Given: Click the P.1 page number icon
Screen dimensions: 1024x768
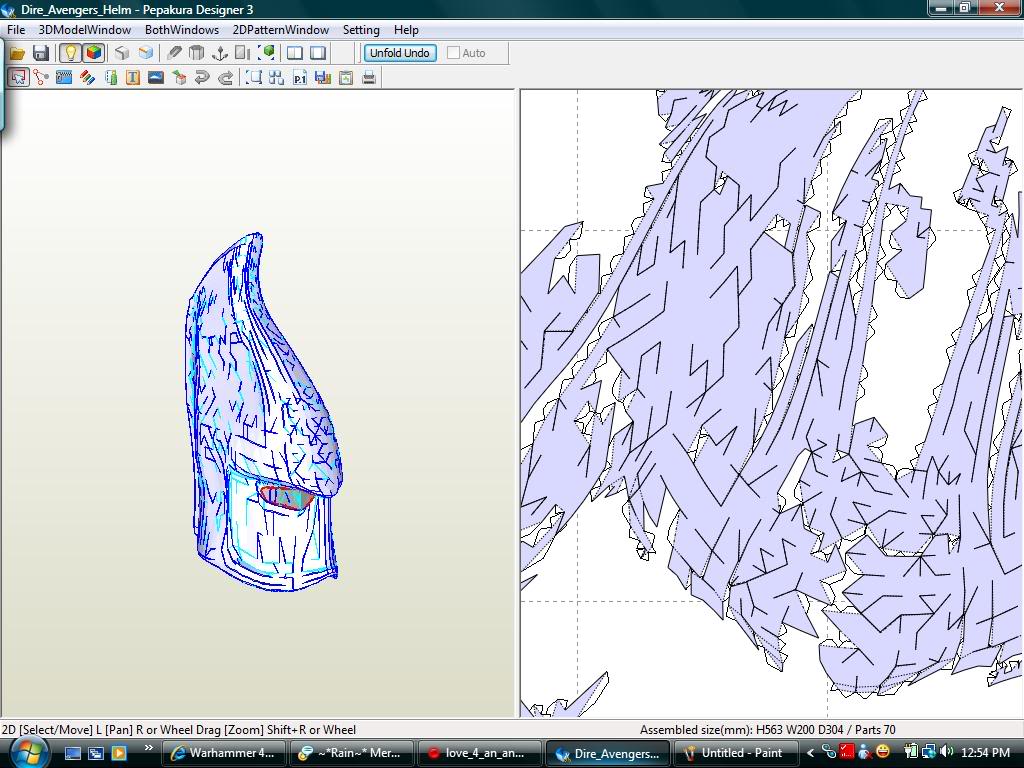Looking at the screenshot, I should pyautogui.click(x=300, y=78).
